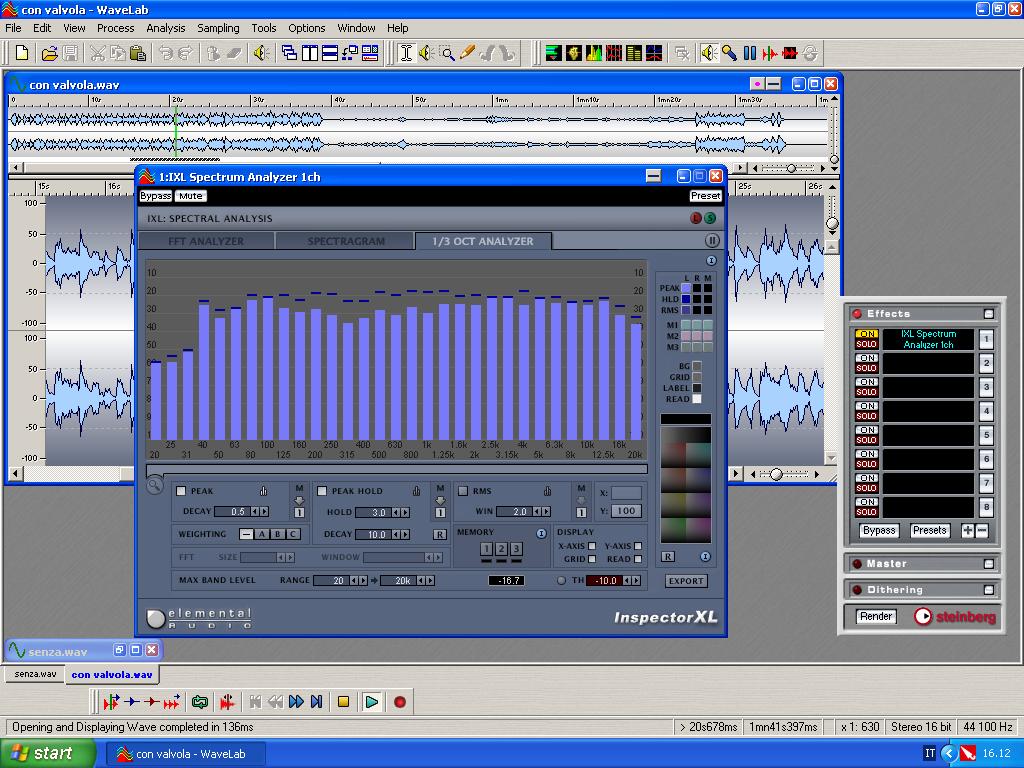Click the magnifier icon in analyzer plugin

[155, 485]
